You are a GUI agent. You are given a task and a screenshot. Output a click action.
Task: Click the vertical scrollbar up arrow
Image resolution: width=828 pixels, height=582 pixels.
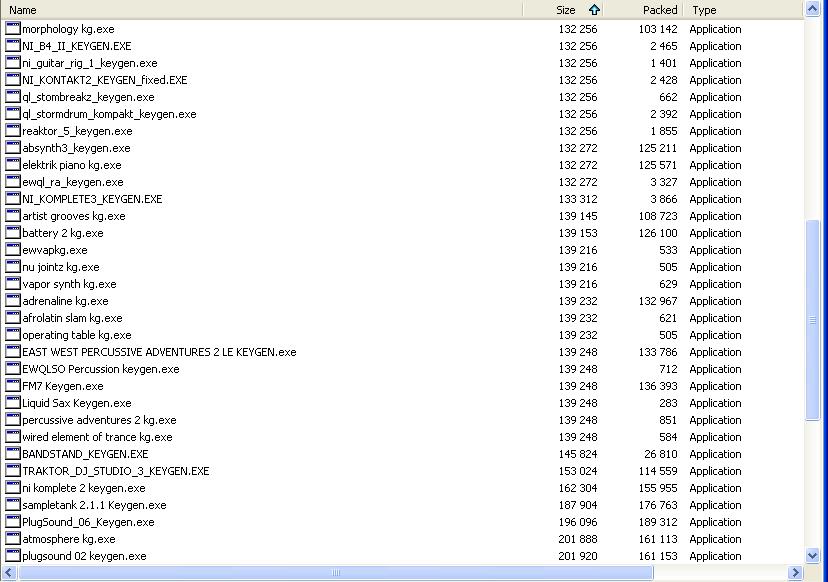point(812,9)
